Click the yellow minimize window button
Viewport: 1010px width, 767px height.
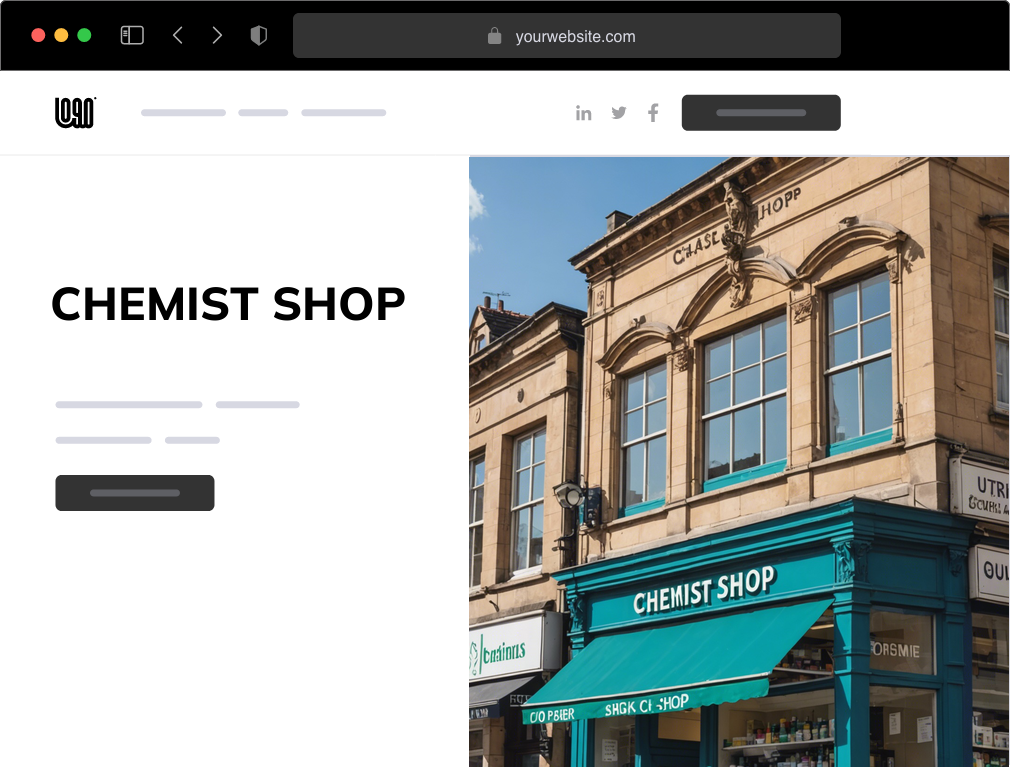pyautogui.click(x=61, y=35)
